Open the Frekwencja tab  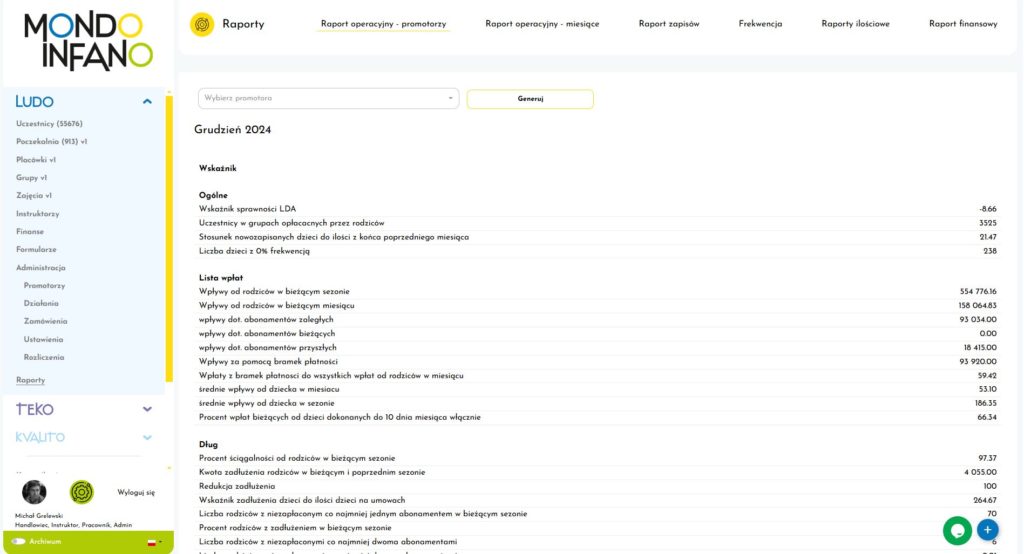(760, 24)
